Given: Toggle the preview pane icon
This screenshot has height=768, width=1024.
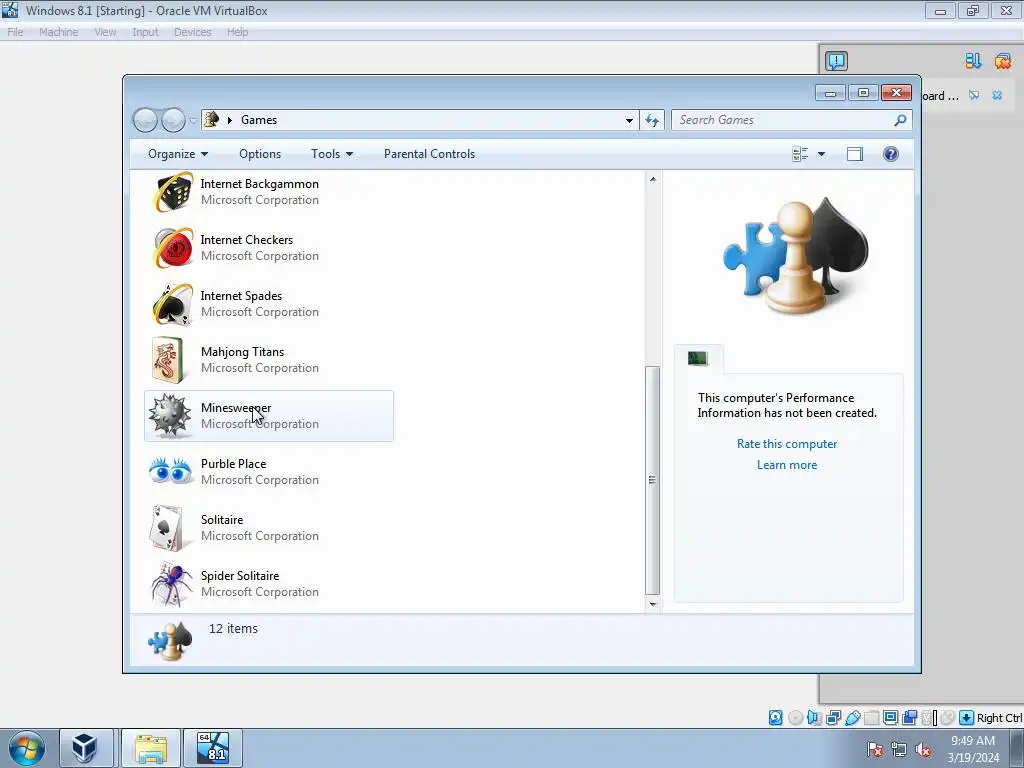Looking at the screenshot, I should tap(855, 154).
